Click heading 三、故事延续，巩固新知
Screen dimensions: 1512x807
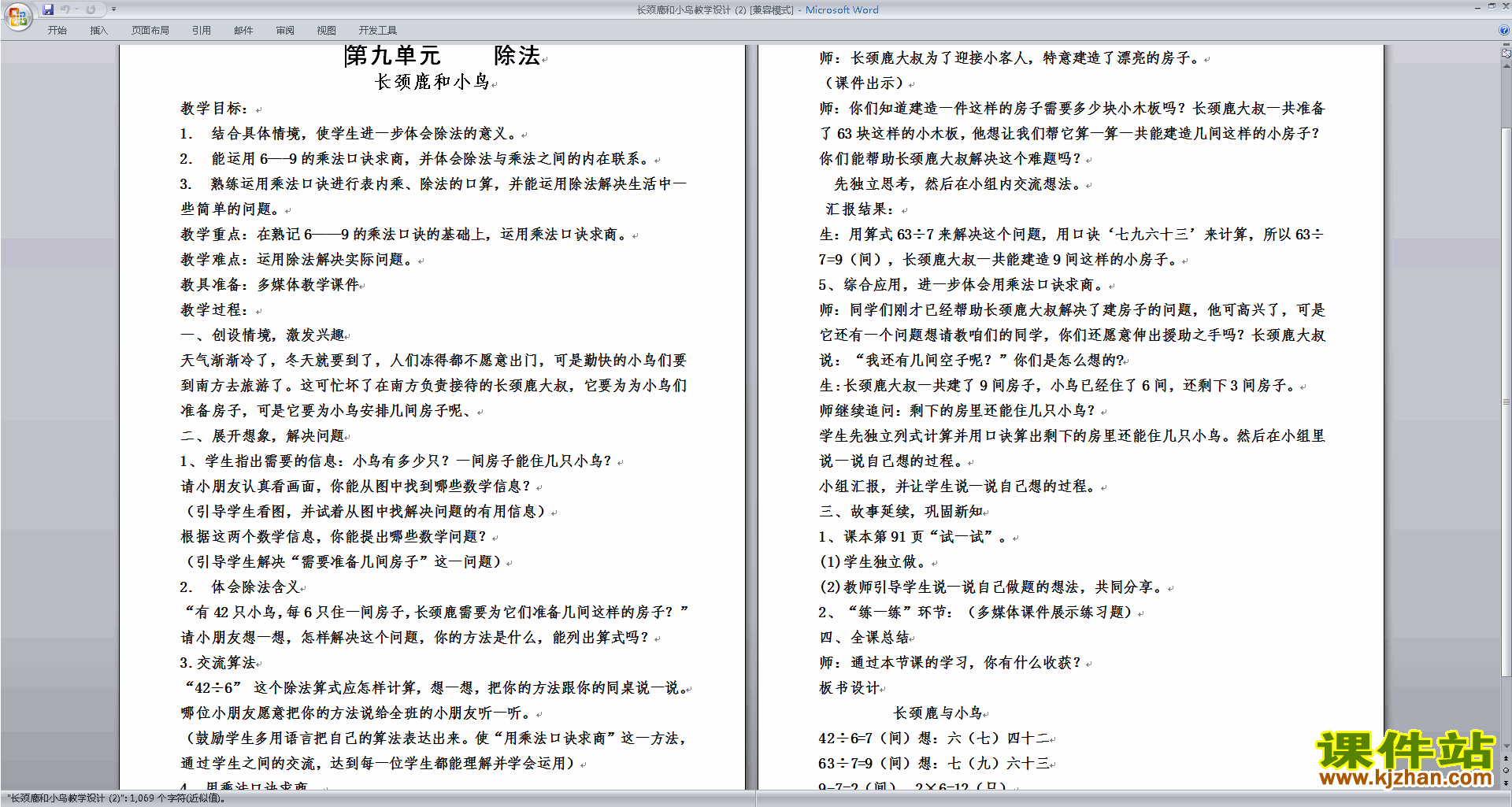(901, 512)
